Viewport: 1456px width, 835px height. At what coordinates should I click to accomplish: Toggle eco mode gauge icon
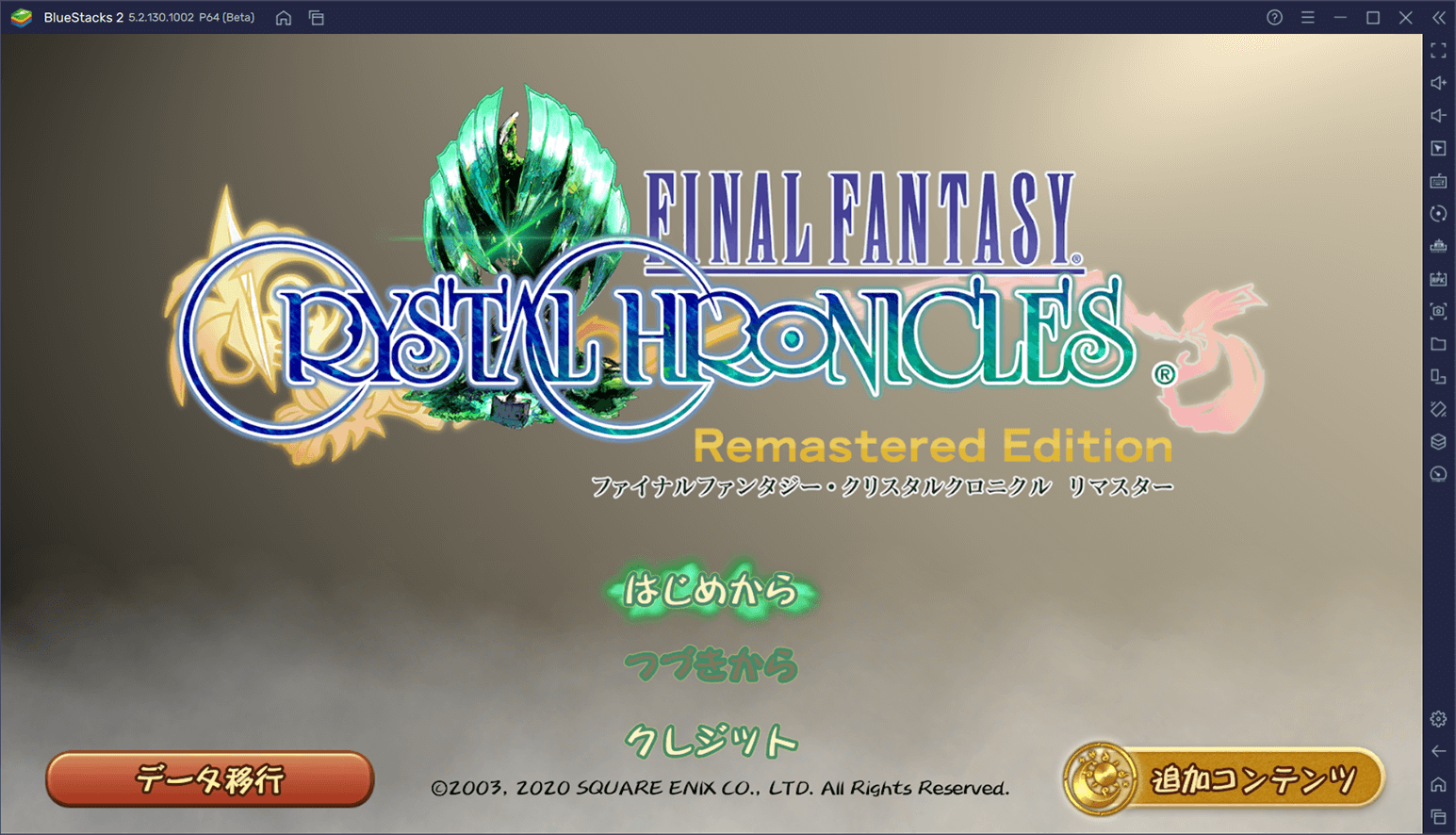(x=1438, y=474)
